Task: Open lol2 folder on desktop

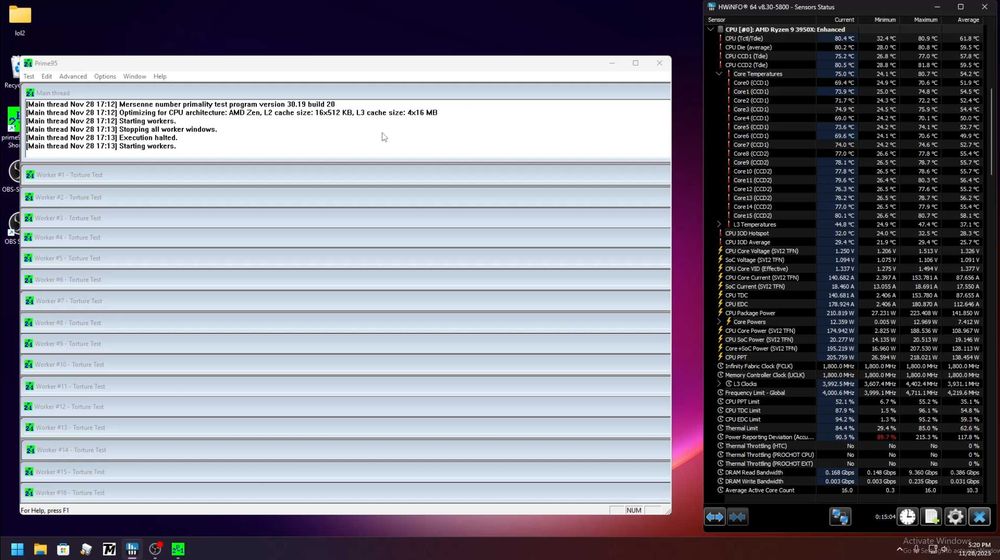Action: click(x=20, y=20)
